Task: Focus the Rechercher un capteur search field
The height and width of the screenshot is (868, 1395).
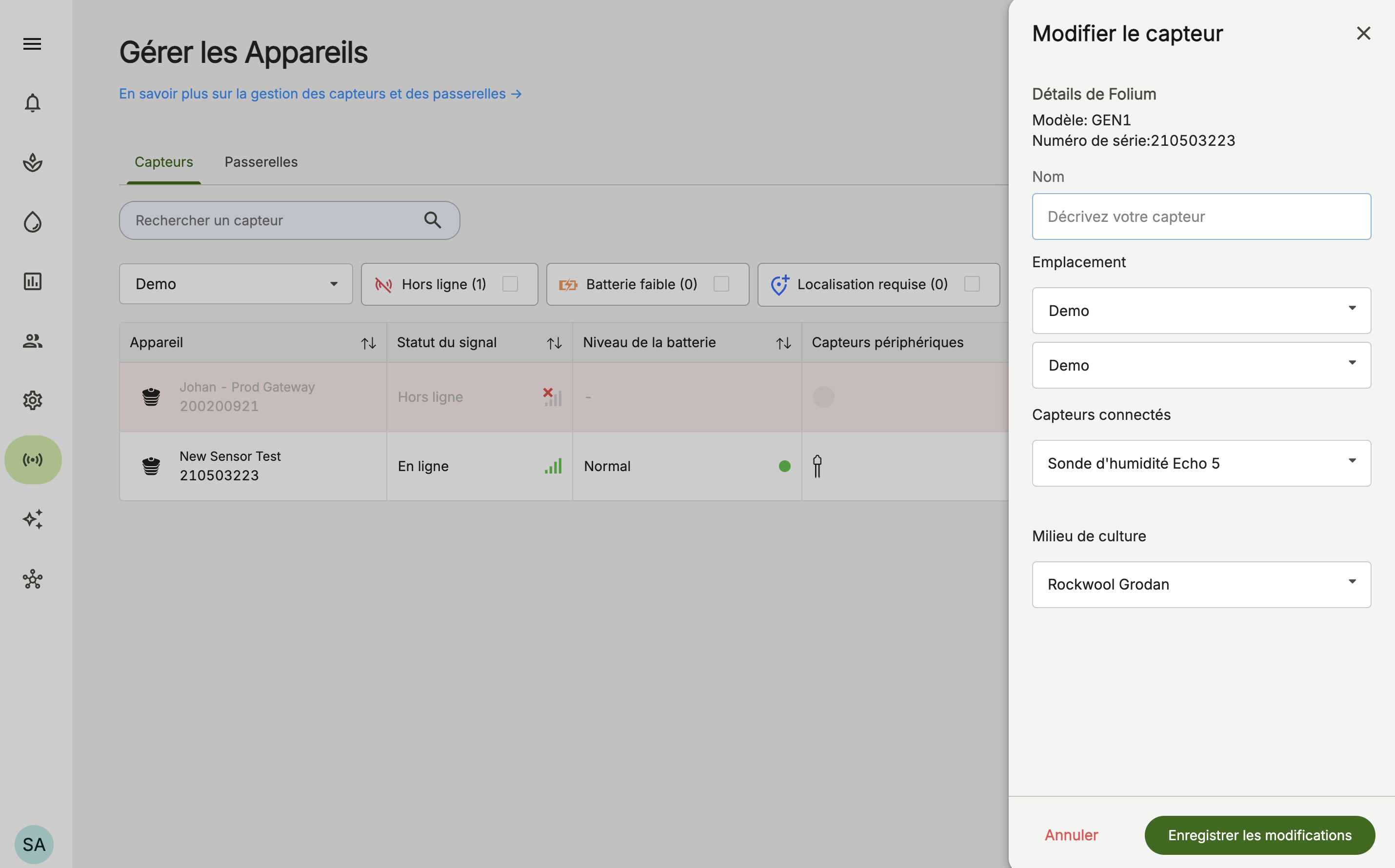Action: click(x=289, y=220)
